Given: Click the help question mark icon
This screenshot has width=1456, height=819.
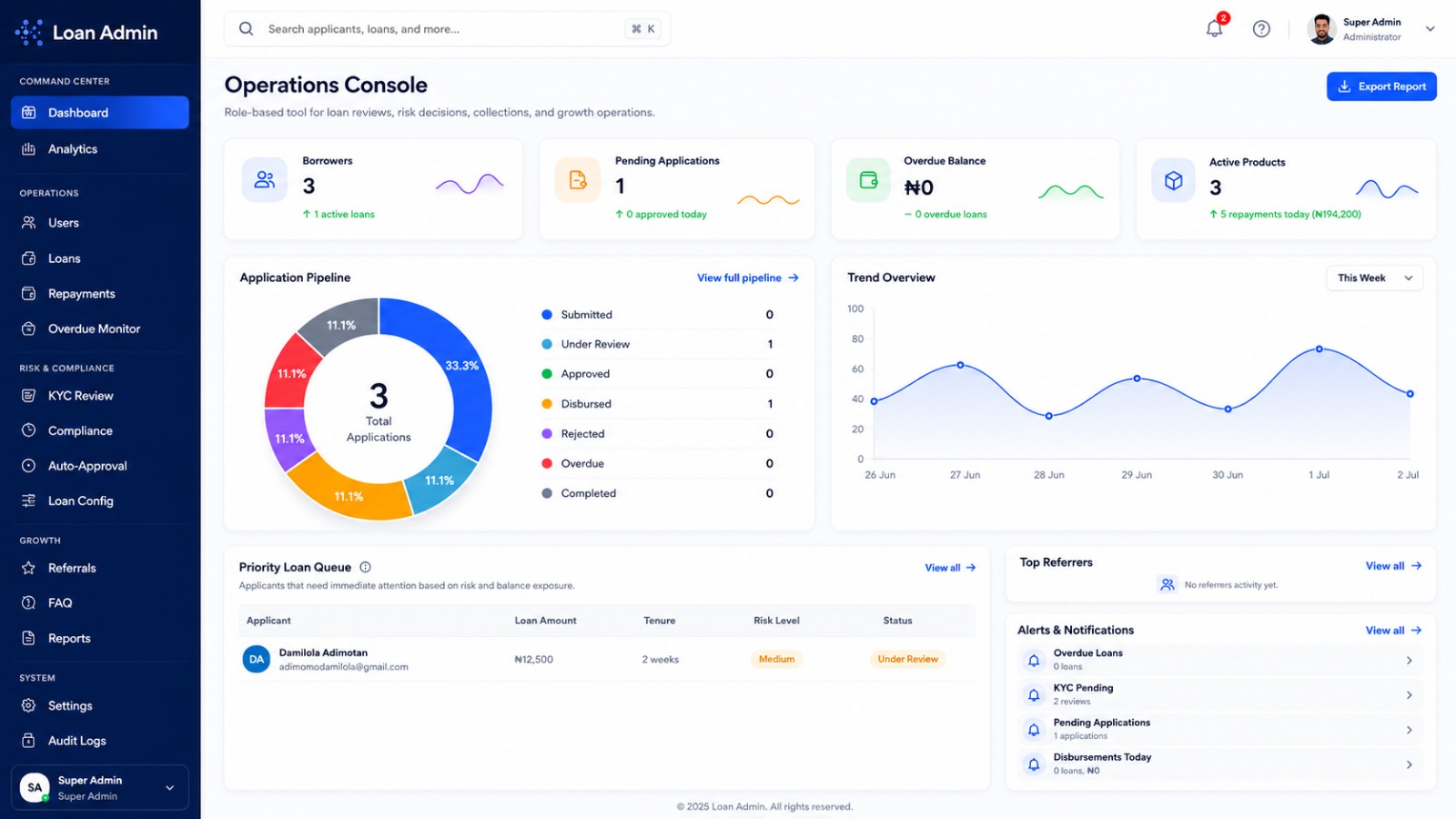Looking at the screenshot, I should tap(1261, 29).
